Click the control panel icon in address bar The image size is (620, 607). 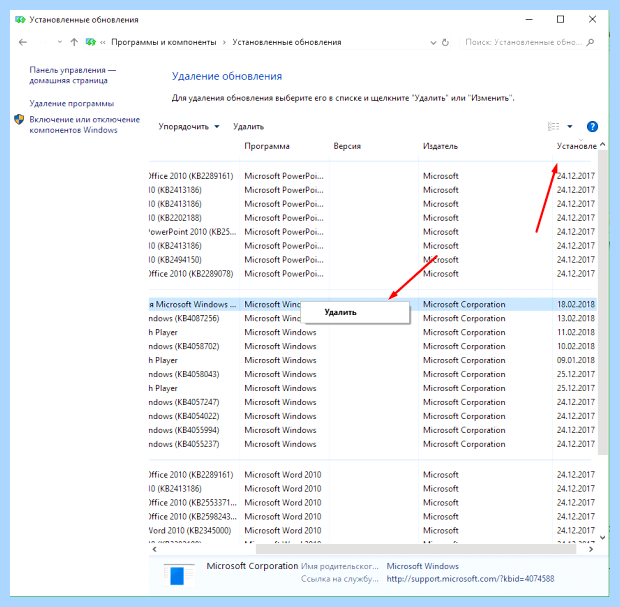click(x=91, y=42)
